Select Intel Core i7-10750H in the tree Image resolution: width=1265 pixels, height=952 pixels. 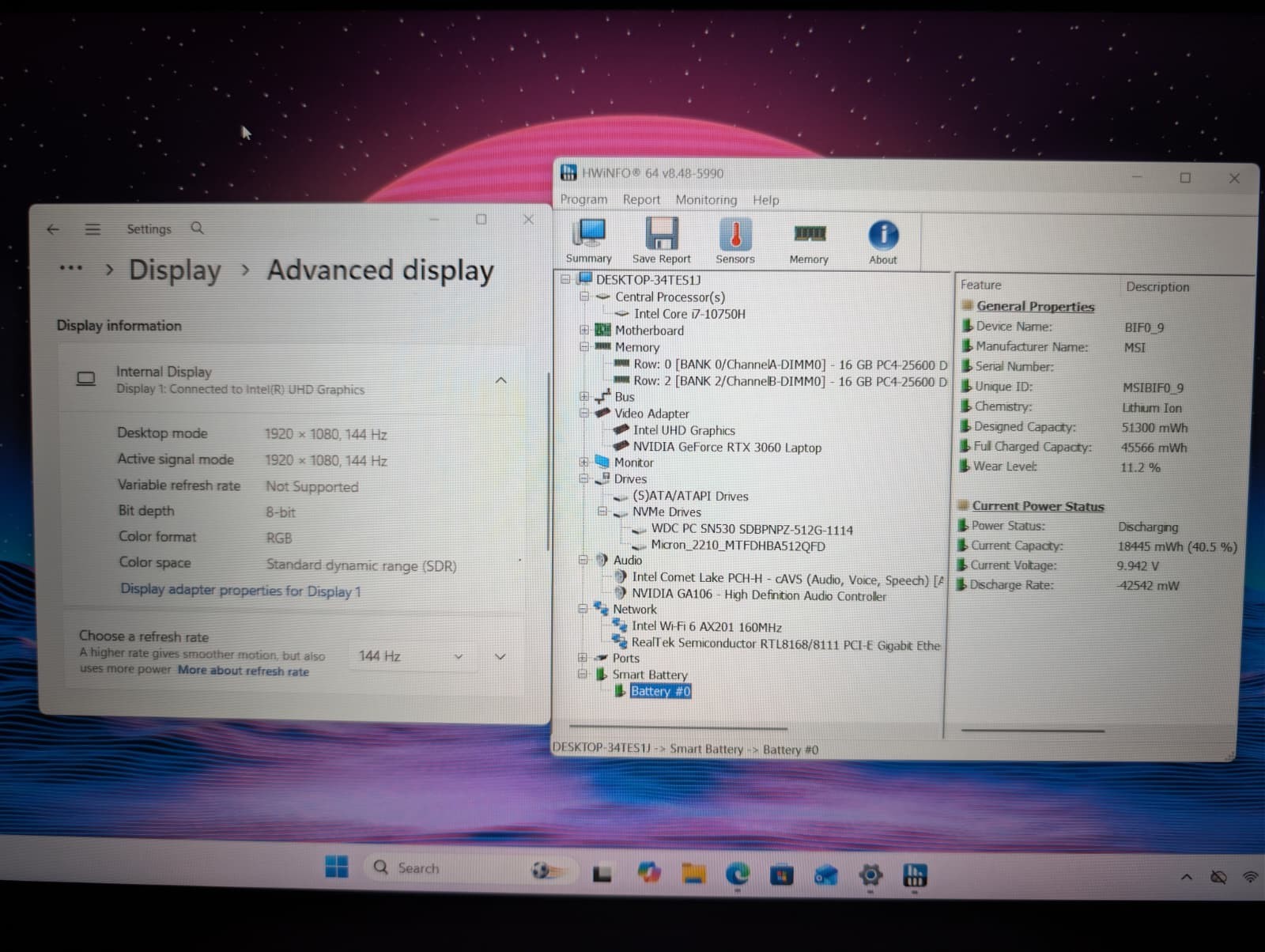click(x=689, y=314)
